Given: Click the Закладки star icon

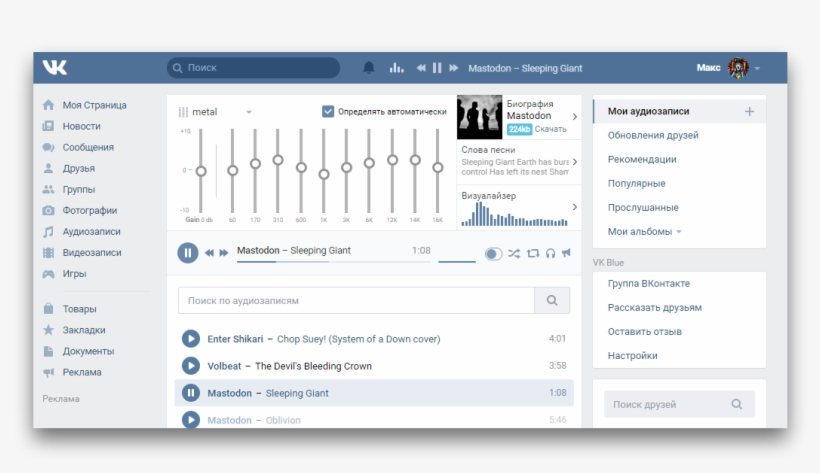Looking at the screenshot, I should [x=48, y=330].
